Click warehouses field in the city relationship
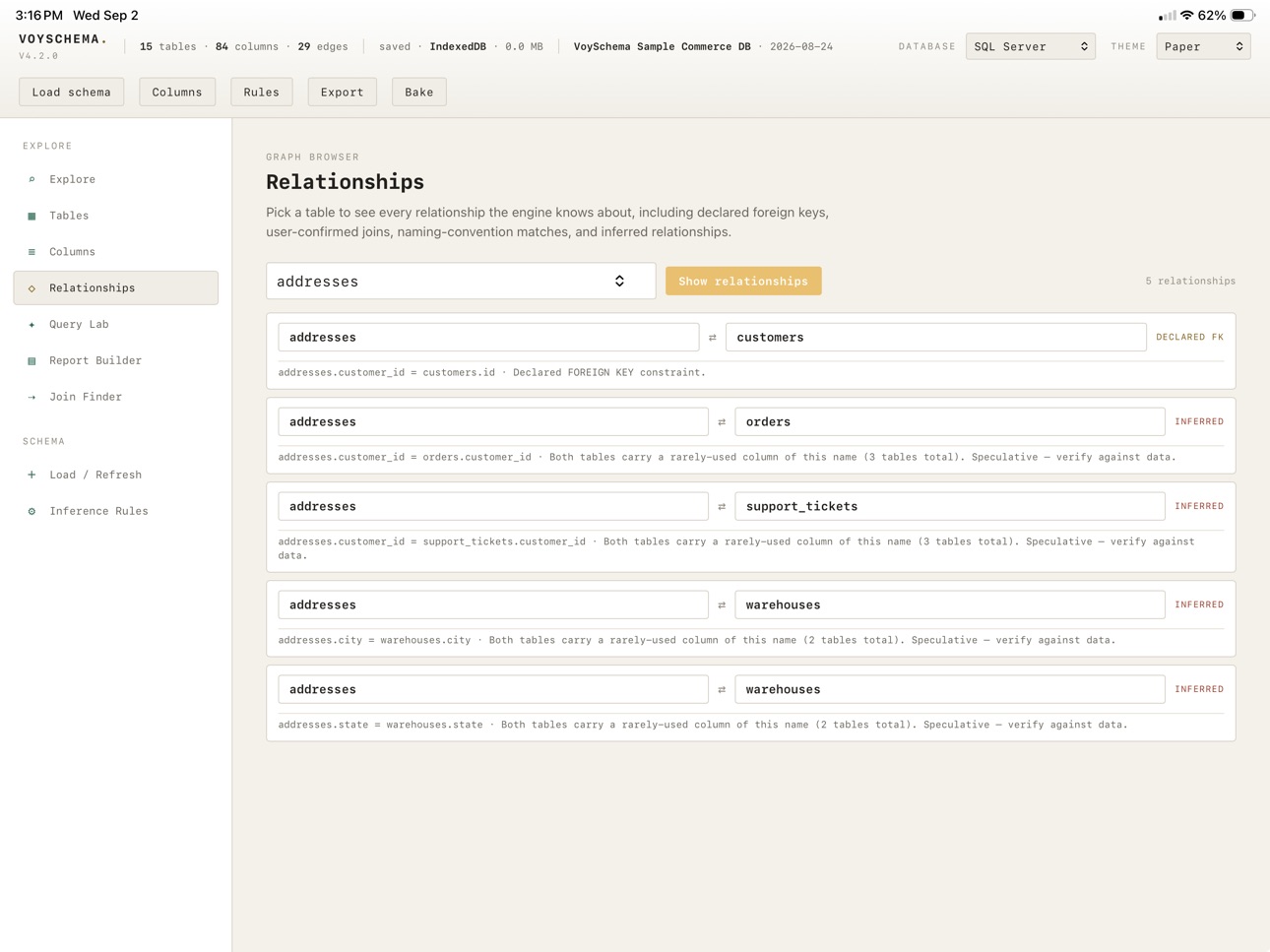This screenshot has height=952, width=1270. point(950,604)
